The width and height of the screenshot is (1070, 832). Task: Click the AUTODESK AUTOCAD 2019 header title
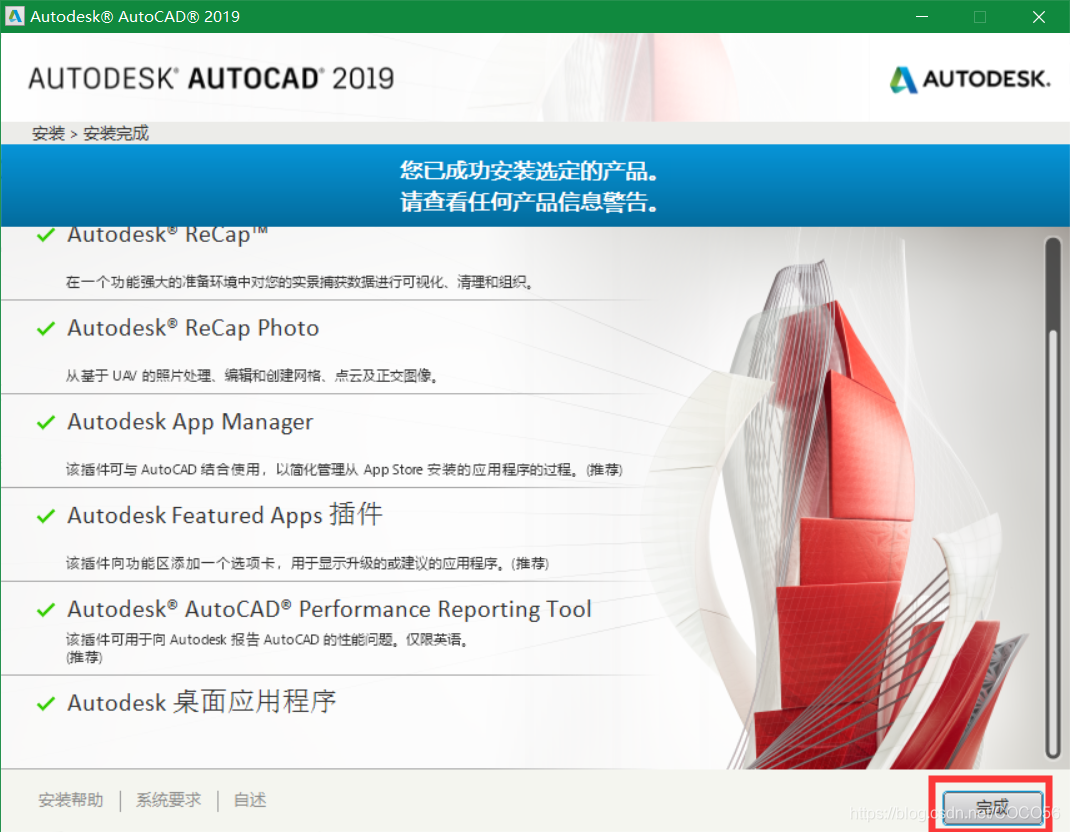click(x=211, y=79)
